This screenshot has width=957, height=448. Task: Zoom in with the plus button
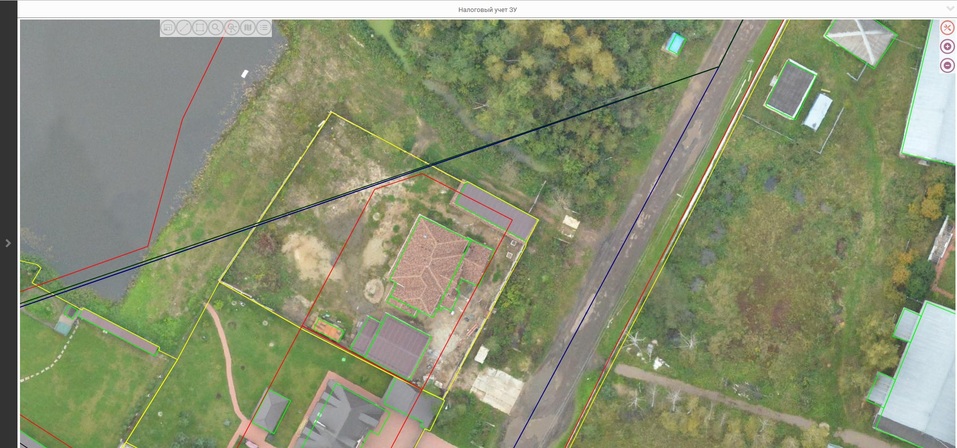tap(947, 47)
